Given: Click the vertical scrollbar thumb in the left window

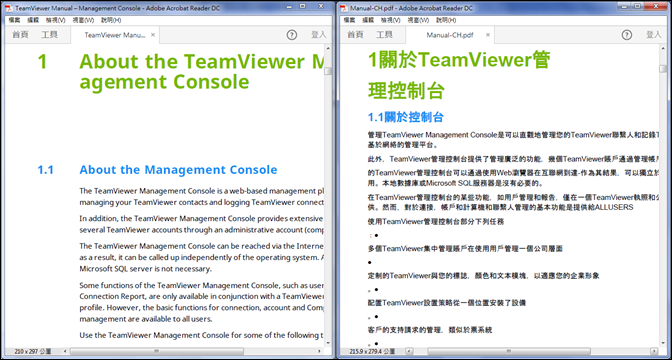Looking at the screenshot, I should coord(328,71).
